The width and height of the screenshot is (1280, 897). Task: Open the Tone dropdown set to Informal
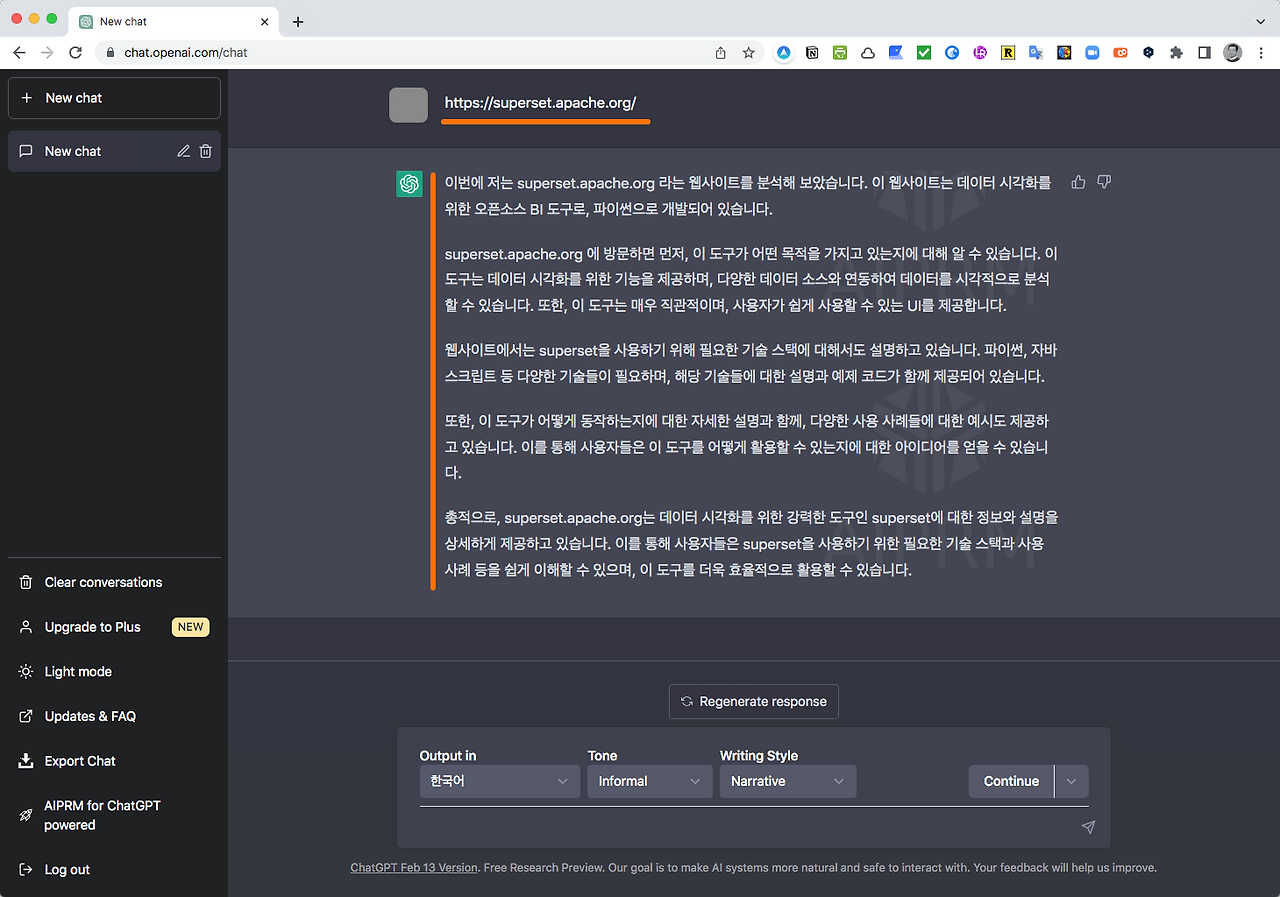click(649, 781)
